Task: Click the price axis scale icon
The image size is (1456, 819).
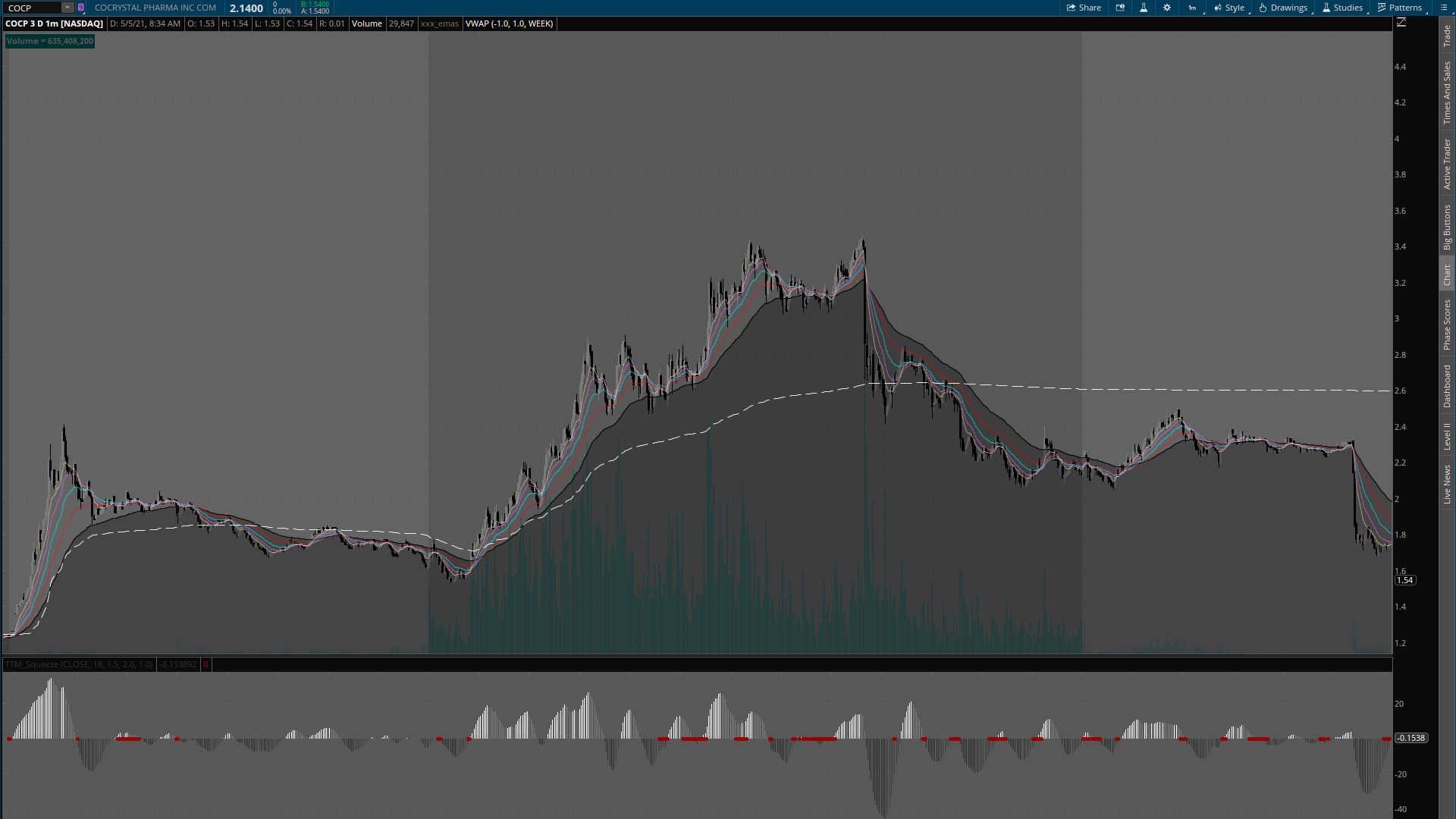Action: click(1401, 23)
